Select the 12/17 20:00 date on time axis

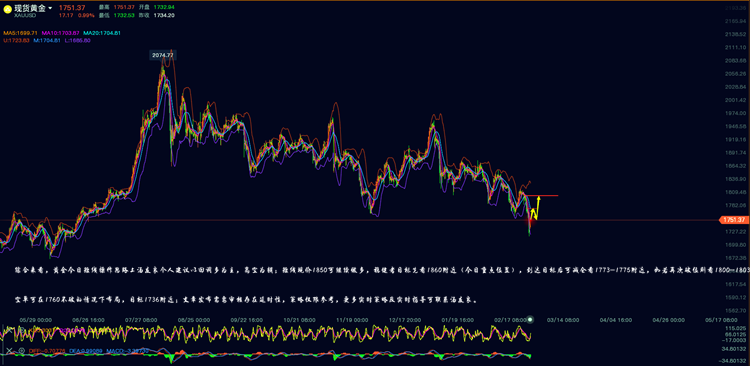pos(404,319)
